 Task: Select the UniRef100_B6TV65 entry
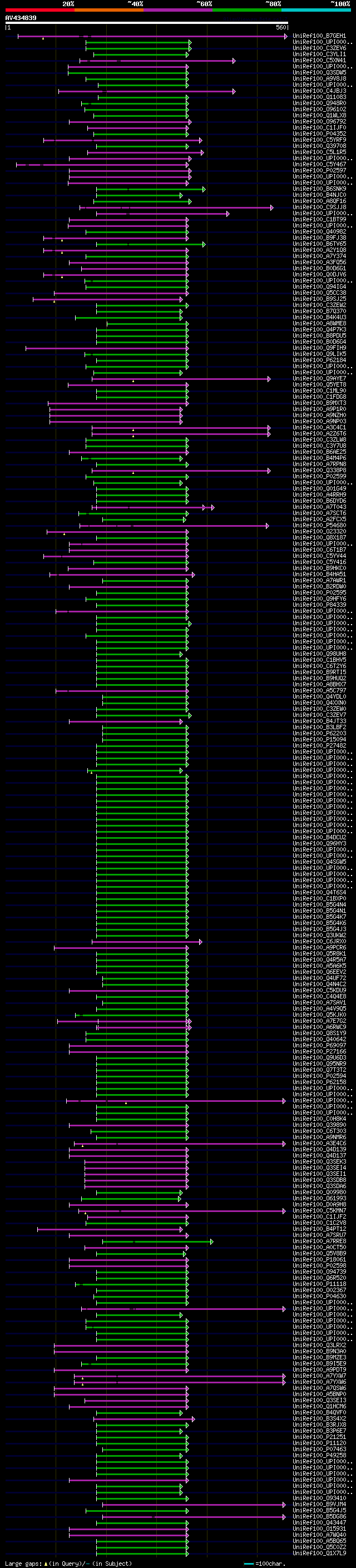319,244
